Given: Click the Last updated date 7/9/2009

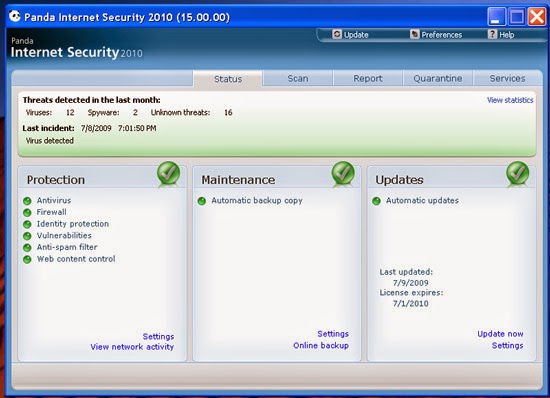Looking at the screenshot, I should coord(410,283).
